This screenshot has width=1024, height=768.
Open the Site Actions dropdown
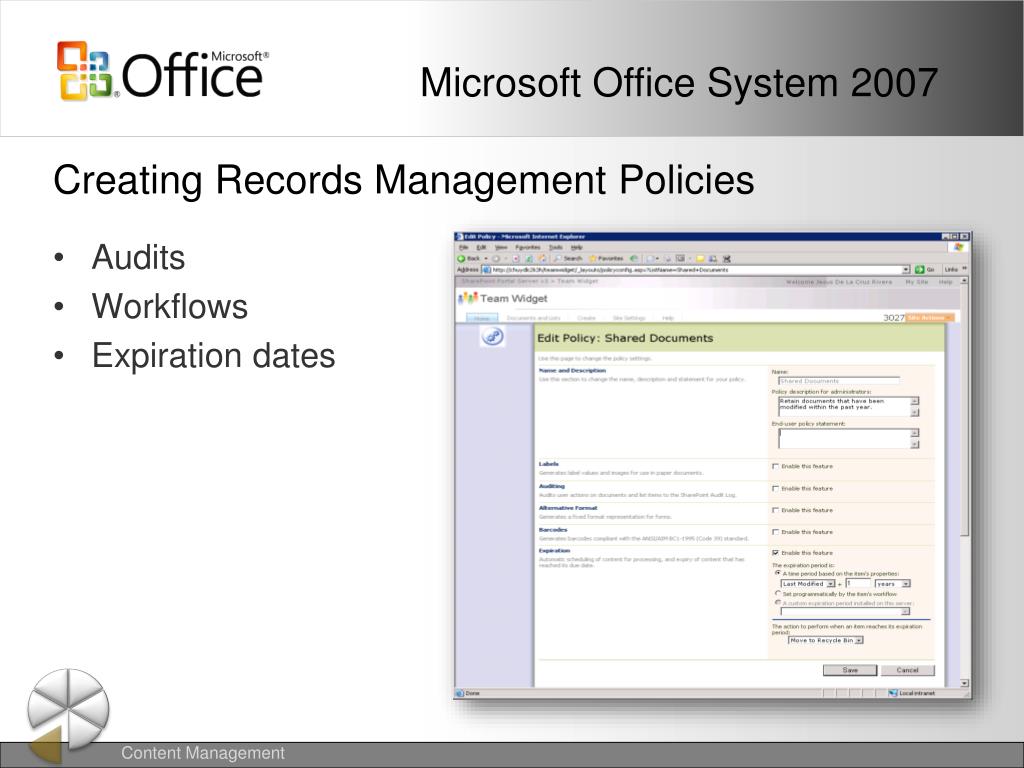pos(929,317)
